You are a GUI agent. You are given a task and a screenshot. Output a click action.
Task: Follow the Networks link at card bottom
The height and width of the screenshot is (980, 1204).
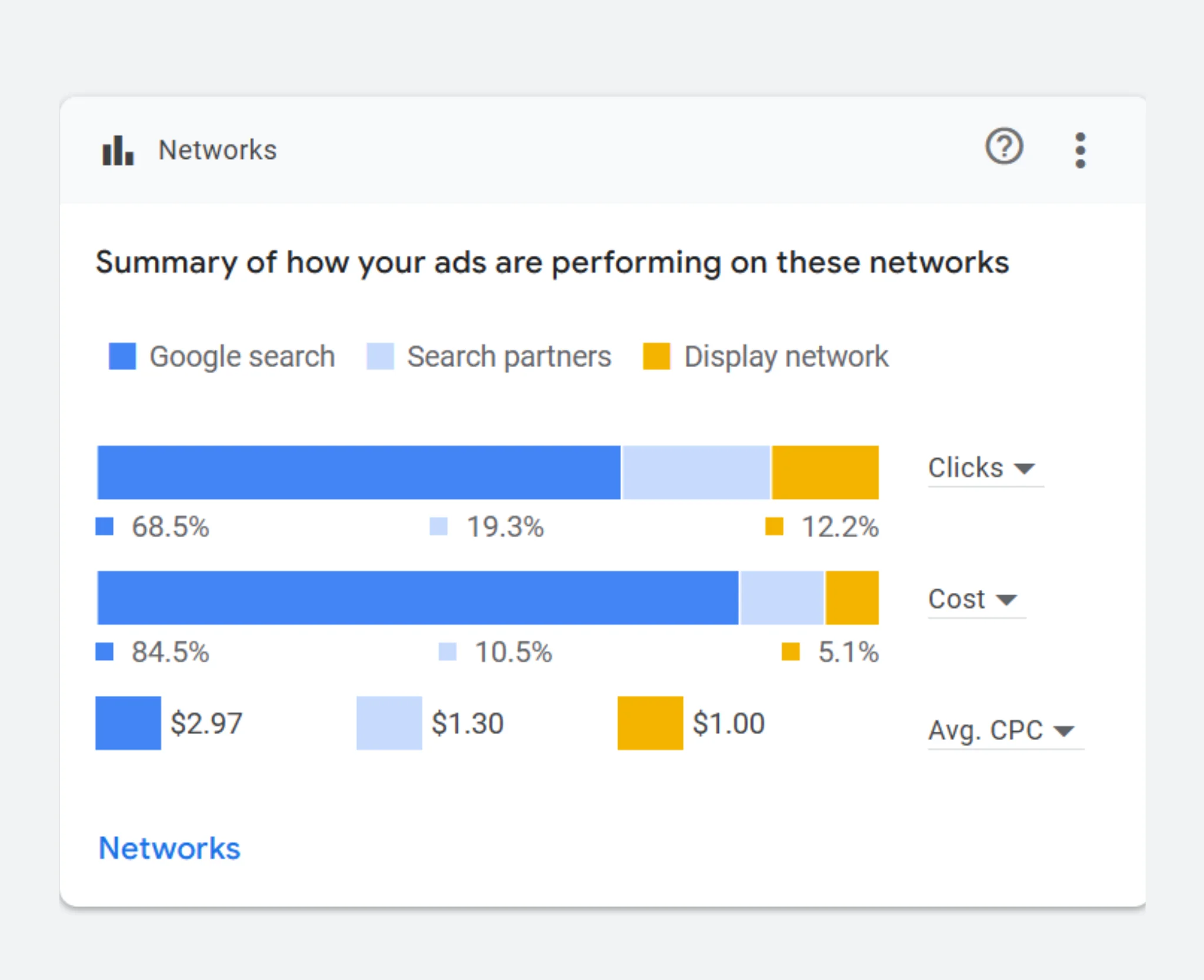tap(169, 848)
